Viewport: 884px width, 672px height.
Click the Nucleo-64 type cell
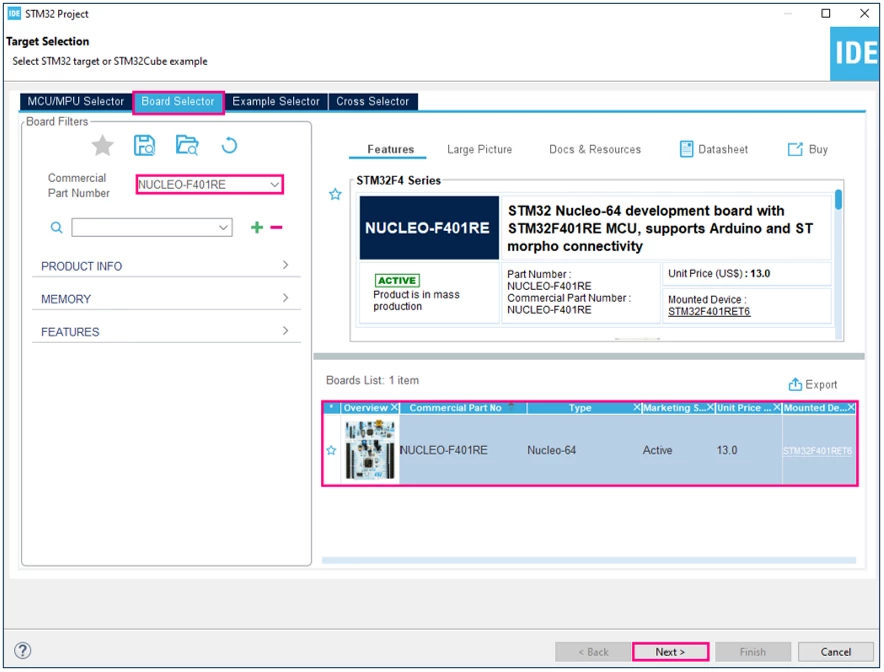pyautogui.click(x=551, y=450)
